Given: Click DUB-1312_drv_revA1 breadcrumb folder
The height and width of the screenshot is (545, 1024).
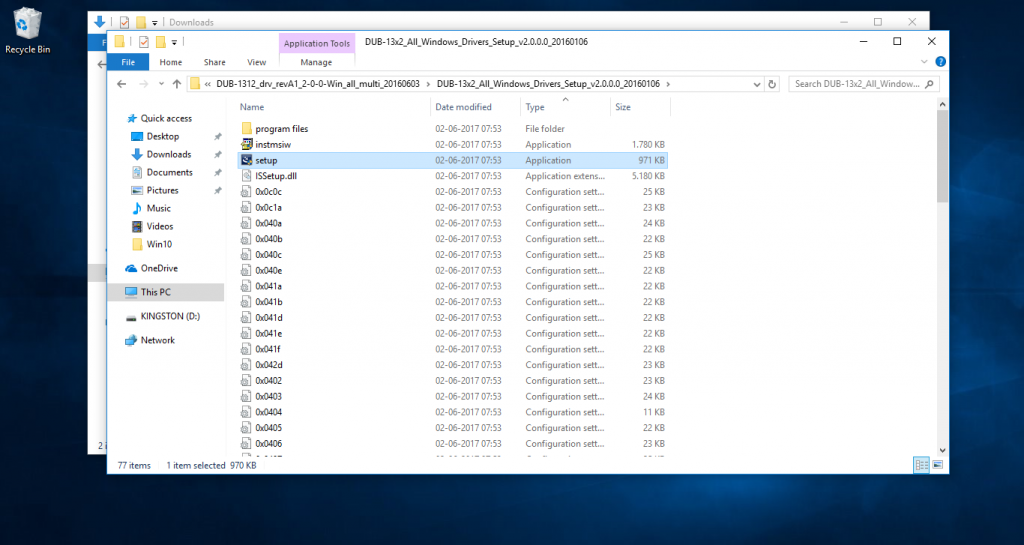Looking at the screenshot, I should (x=318, y=84).
